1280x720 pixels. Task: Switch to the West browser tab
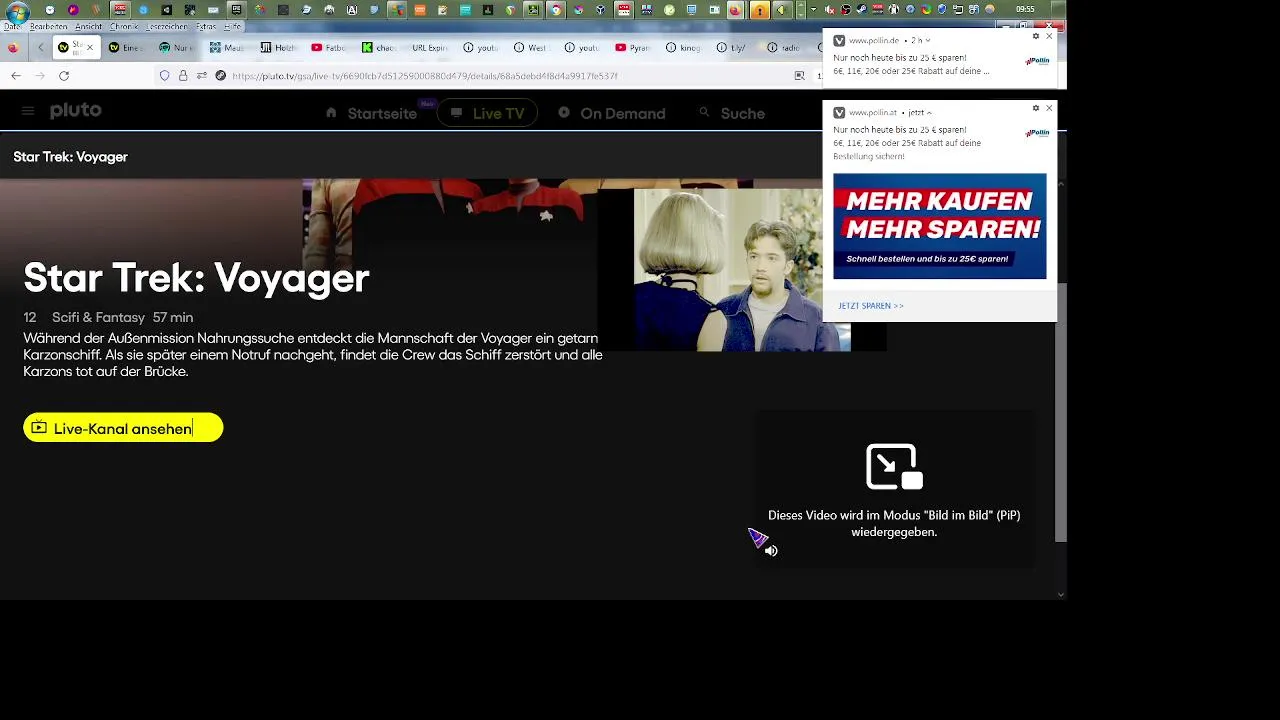[x=531, y=47]
